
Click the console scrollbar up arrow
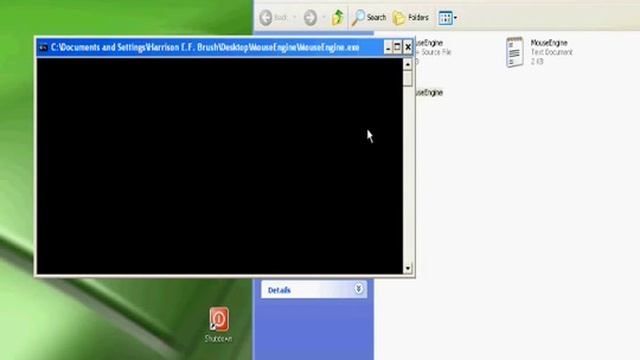pos(407,64)
